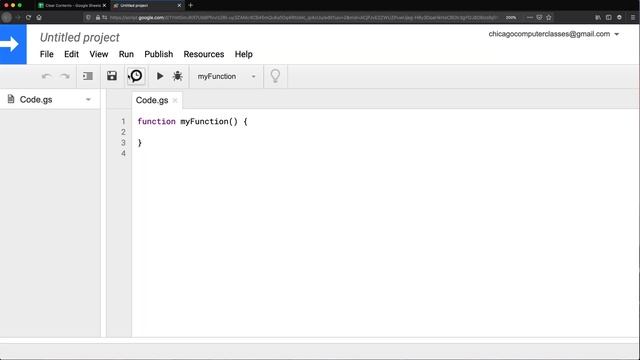The image size is (640, 360).
Task: Open a new browser tab
Action: [191, 5]
